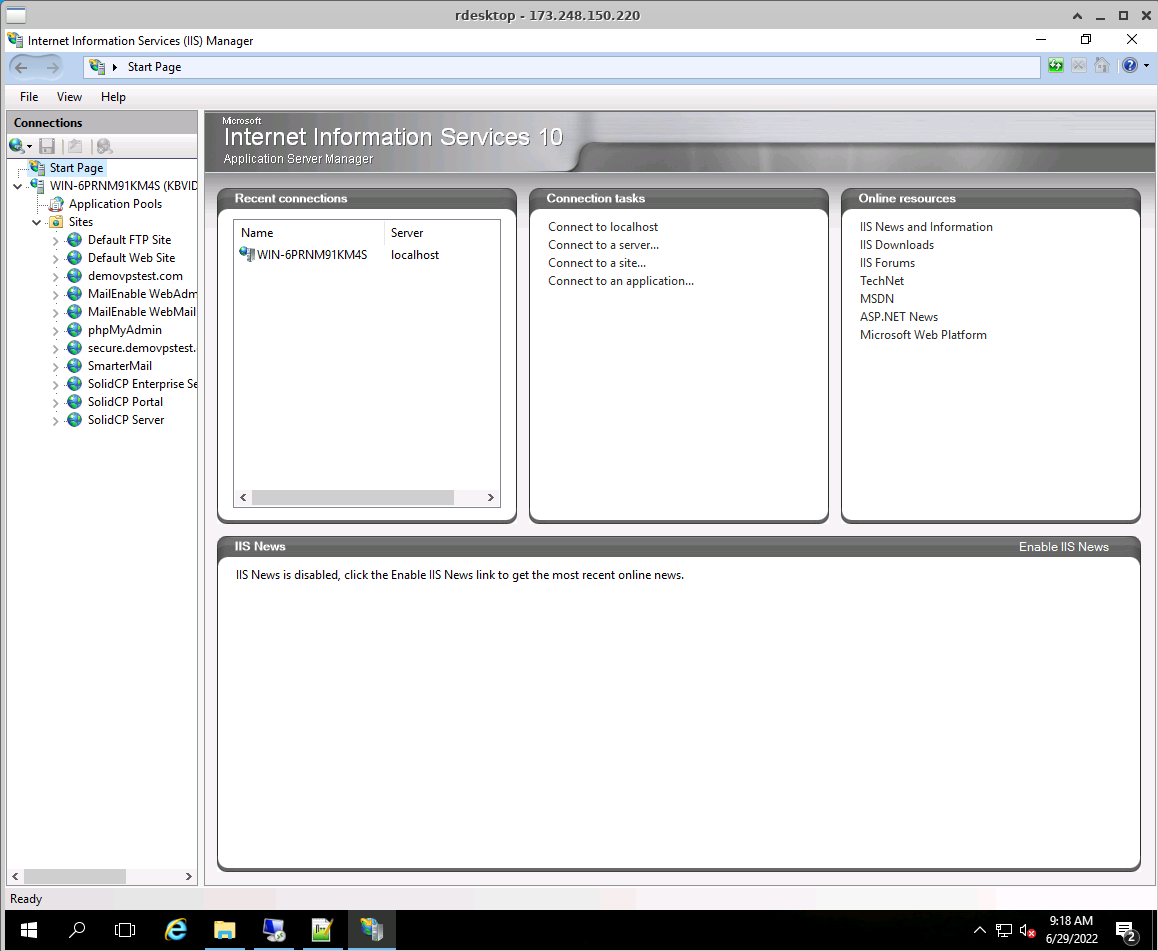
Task: Click phpMyAdmin globe icon
Action: (x=75, y=329)
